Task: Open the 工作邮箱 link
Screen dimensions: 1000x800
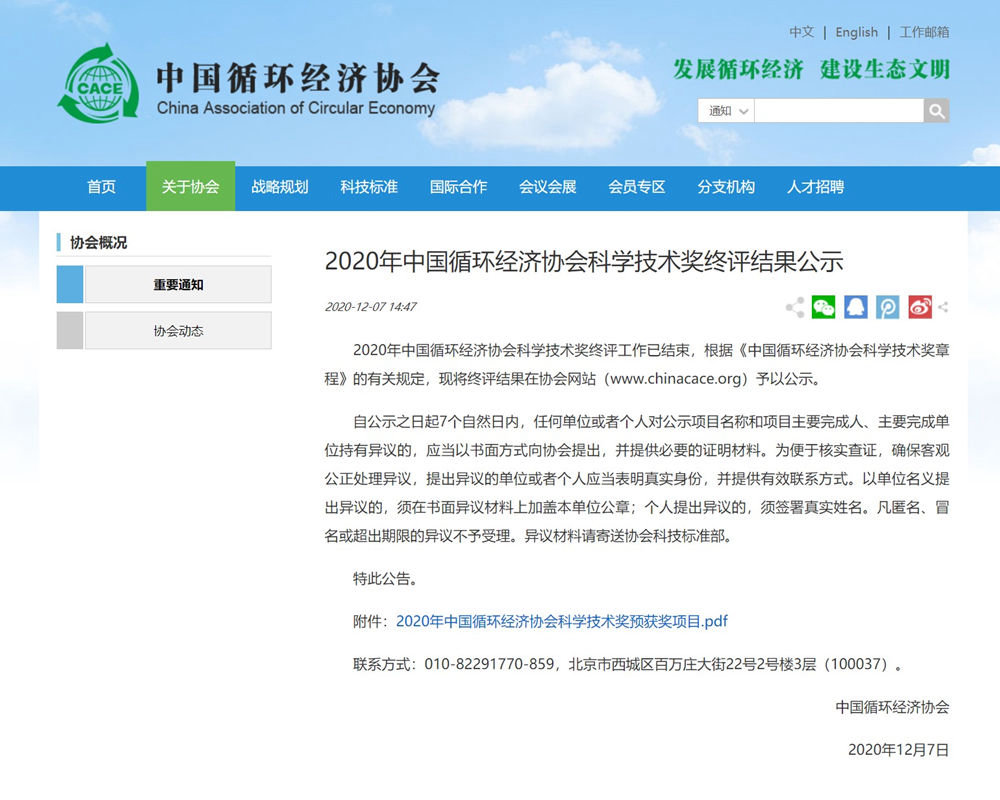Action: (924, 32)
